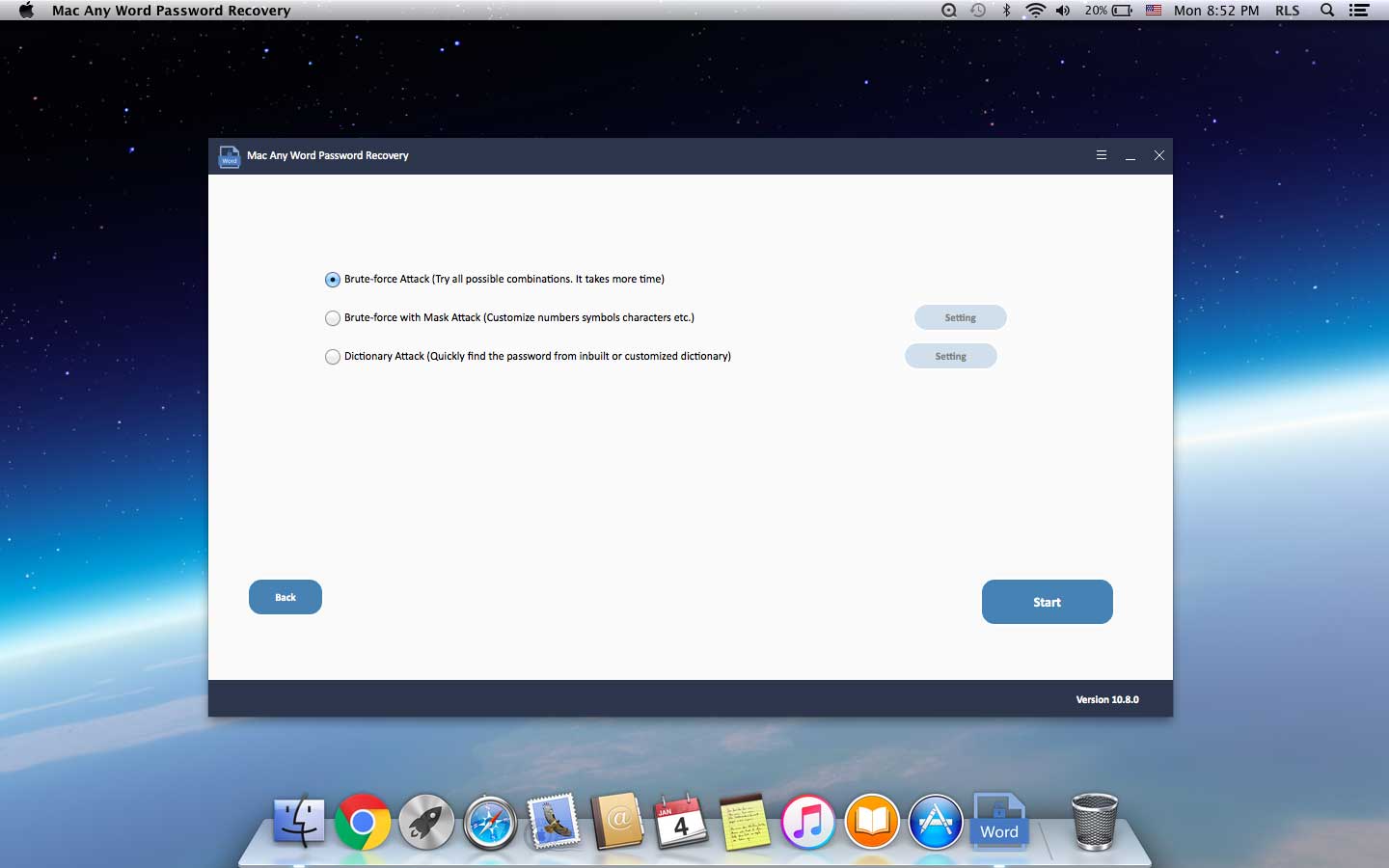Open the Word Password Recovery dock icon
1389x868 pixels.
point(999,821)
